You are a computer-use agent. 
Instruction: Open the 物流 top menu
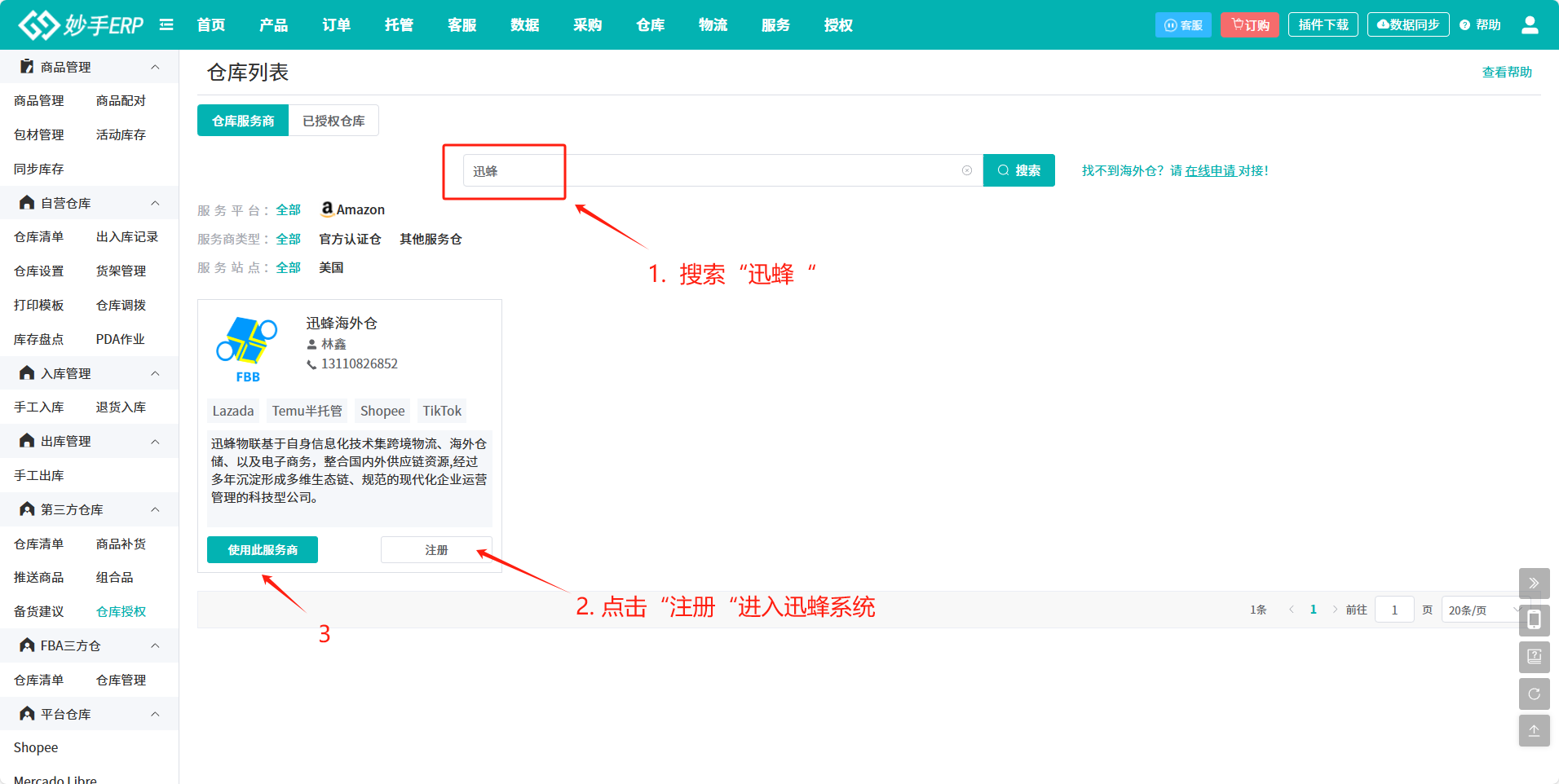(x=713, y=25)
